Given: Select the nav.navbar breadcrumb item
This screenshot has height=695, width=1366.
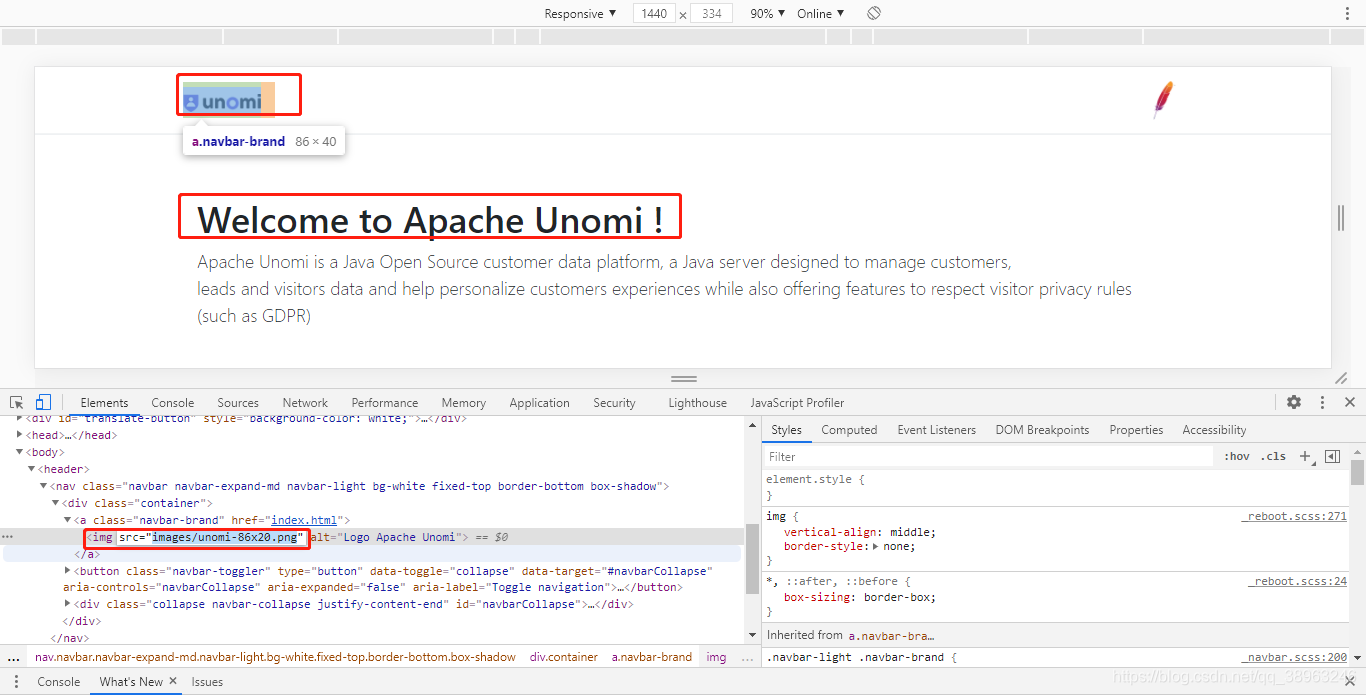Looking at the screenshot, I should [276, 657].
